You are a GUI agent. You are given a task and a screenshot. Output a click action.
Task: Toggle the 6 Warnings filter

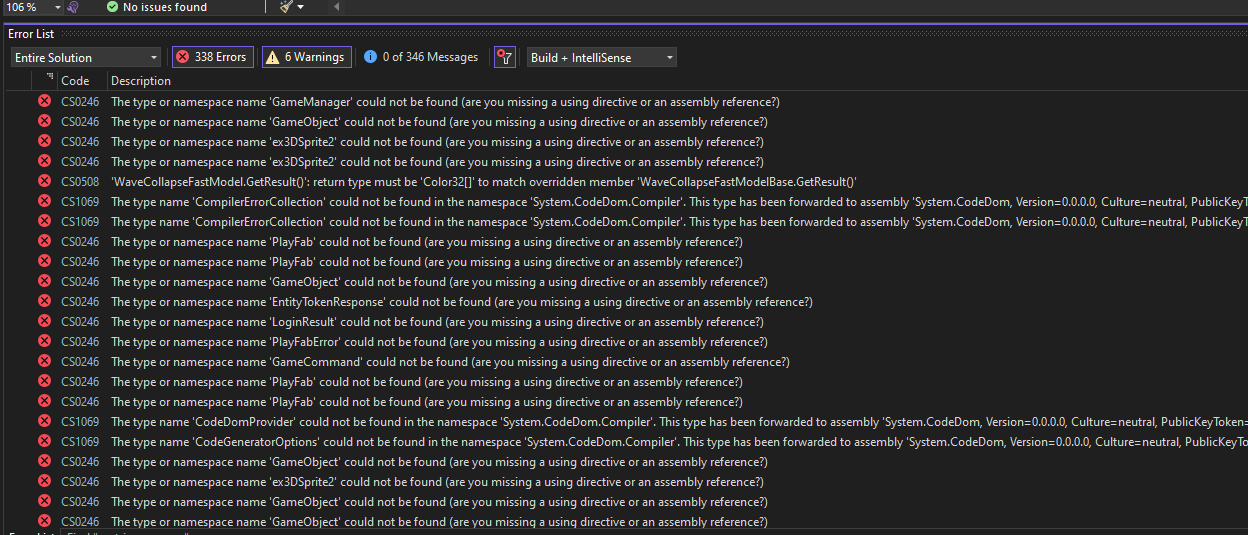[306, 57]
